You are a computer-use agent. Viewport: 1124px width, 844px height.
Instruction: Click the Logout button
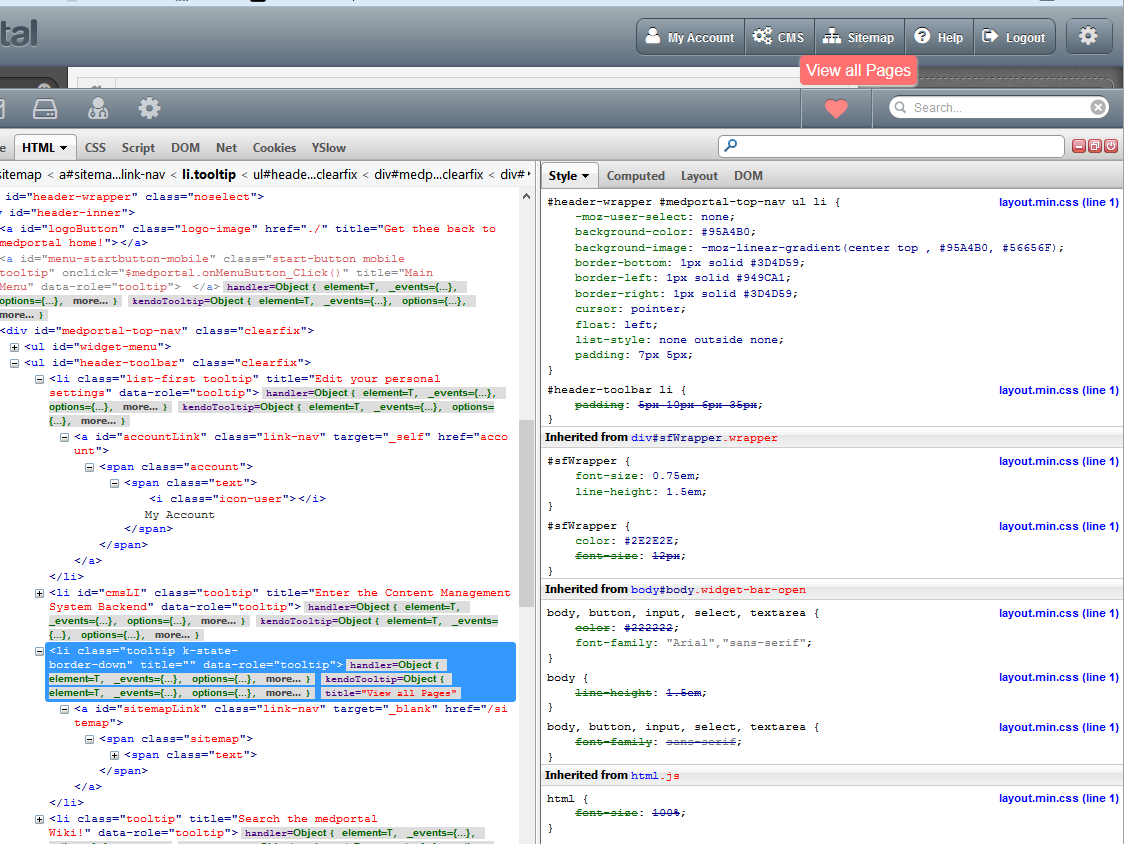[1014, 37]
